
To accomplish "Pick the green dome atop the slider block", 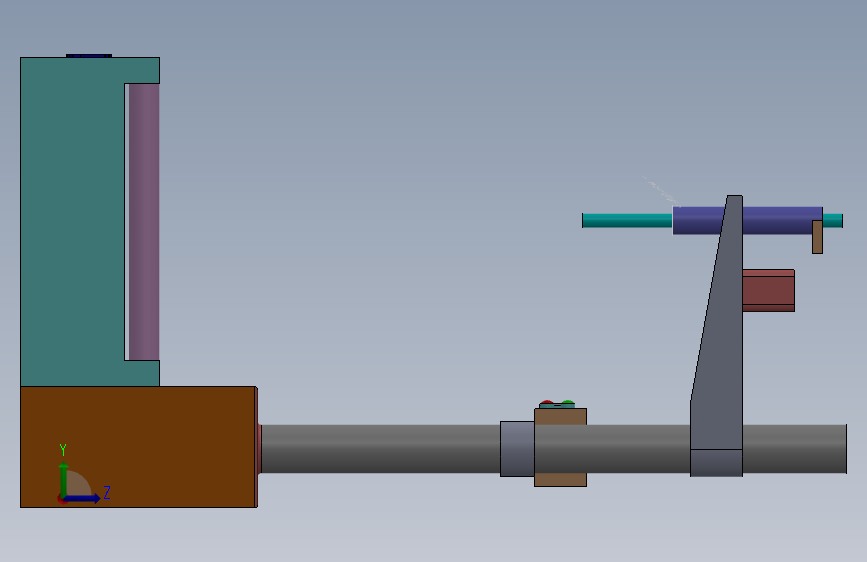I will 567,403.
